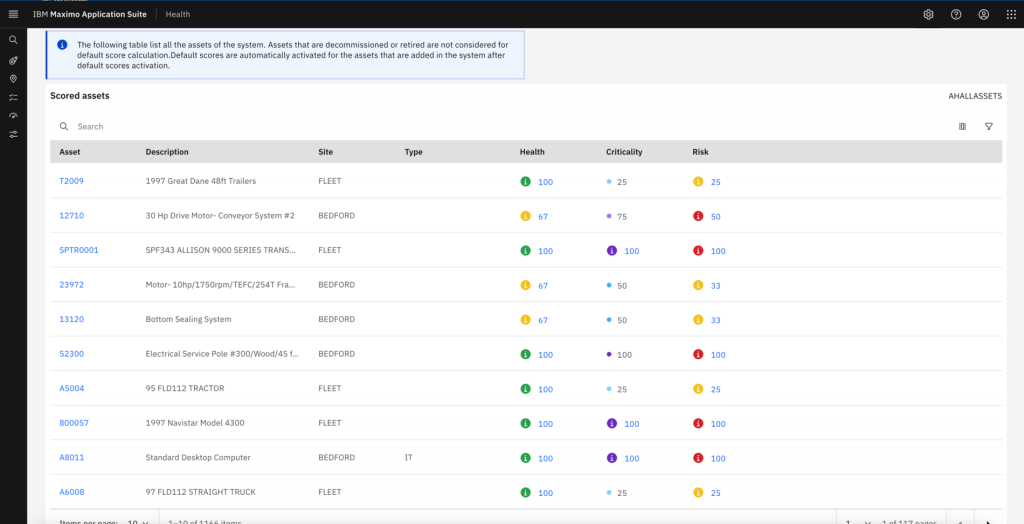Open the settings gear in top header
Viewport: 1024px width, 524px height.
click(928, 14)
